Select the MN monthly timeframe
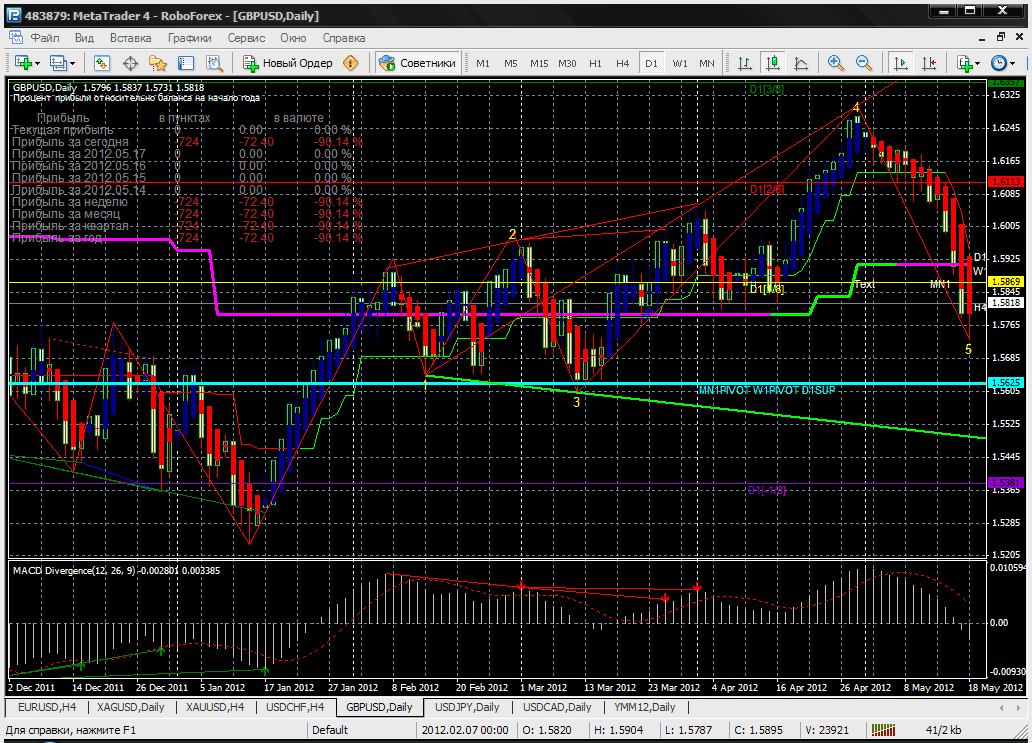1032x743 pixels. pos(707,63)
